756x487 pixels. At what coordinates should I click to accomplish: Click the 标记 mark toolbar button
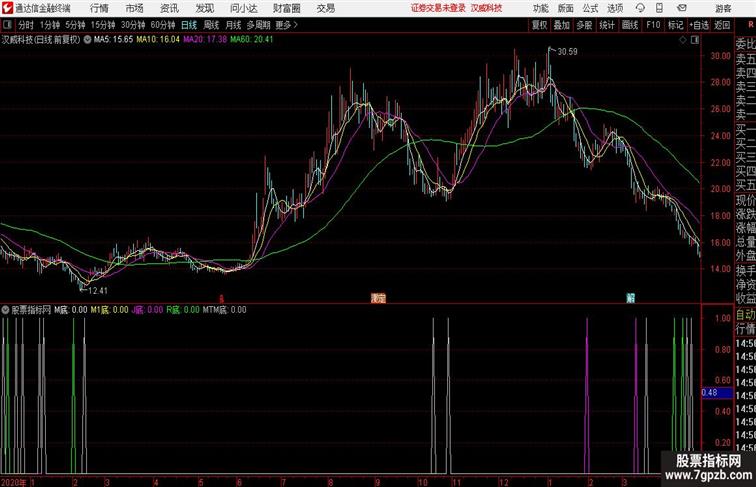[x=675, y=25]
